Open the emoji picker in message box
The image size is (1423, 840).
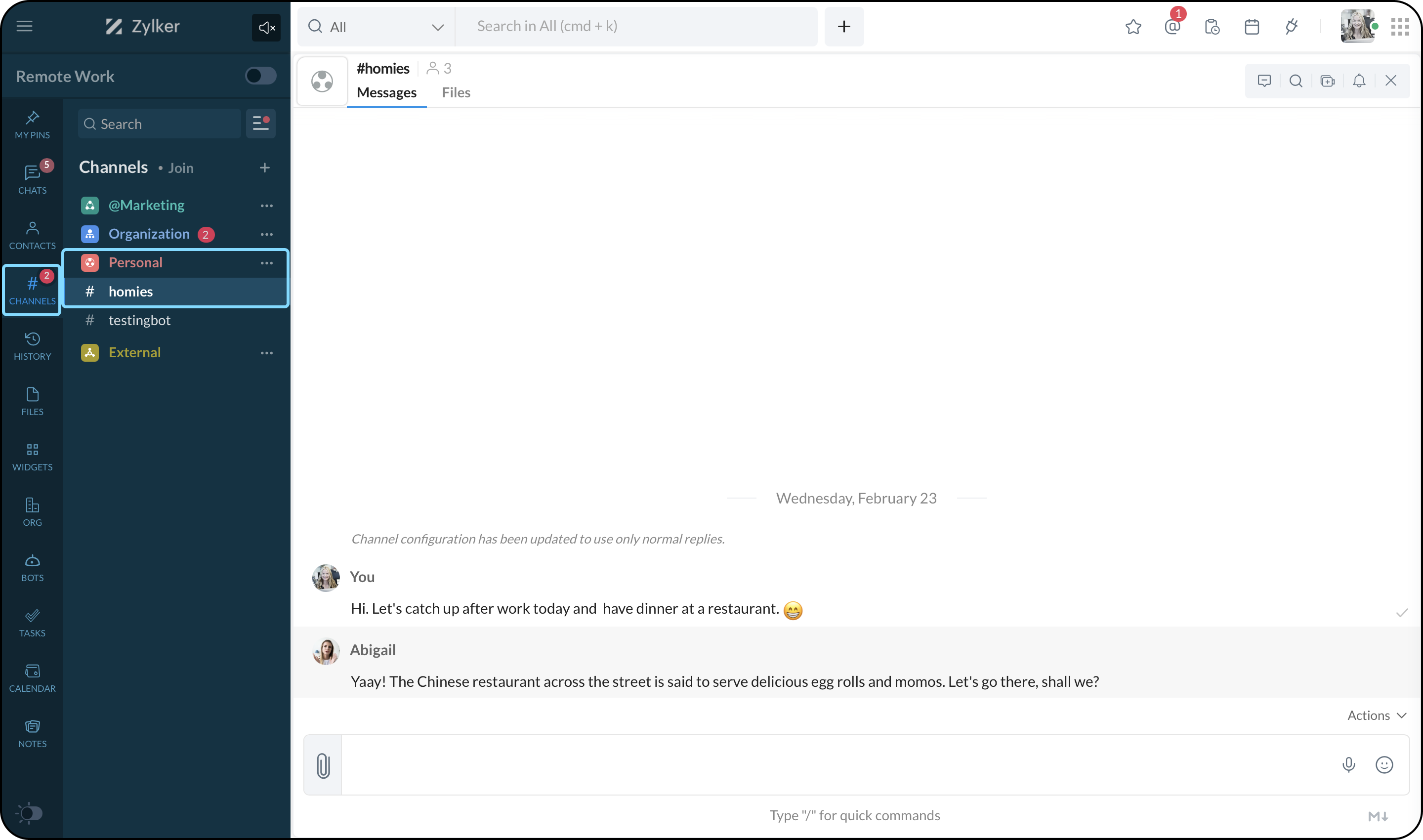coord(1384,765)
